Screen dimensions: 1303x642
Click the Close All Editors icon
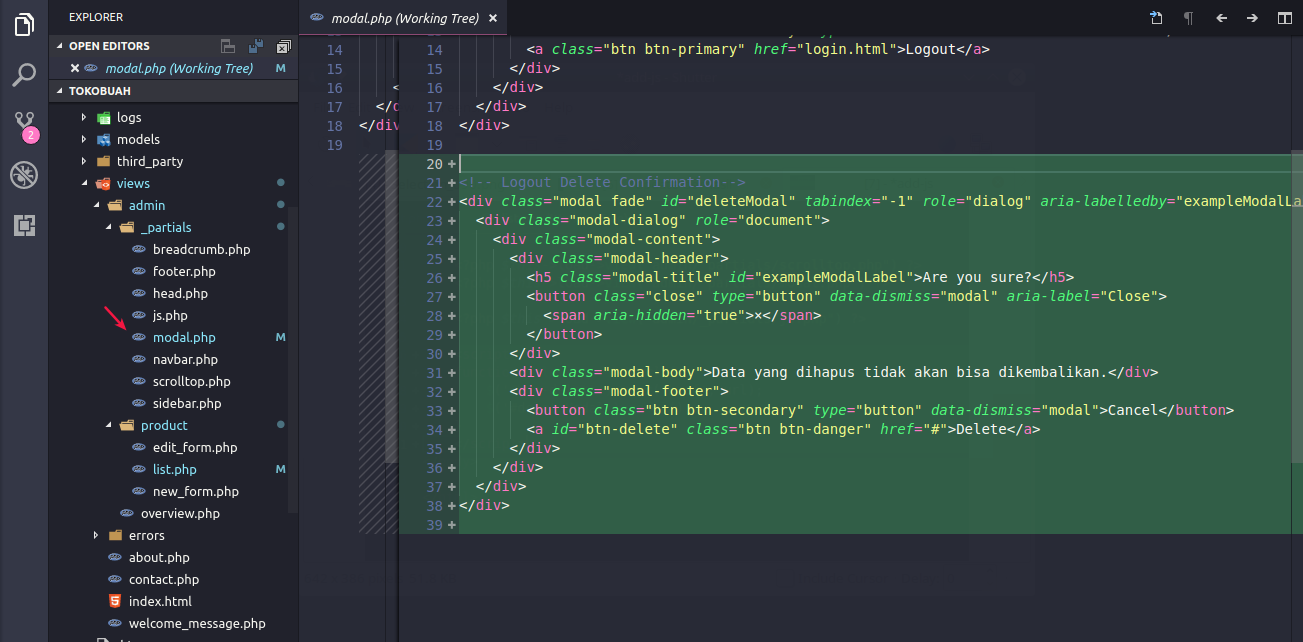pos(284,46)
